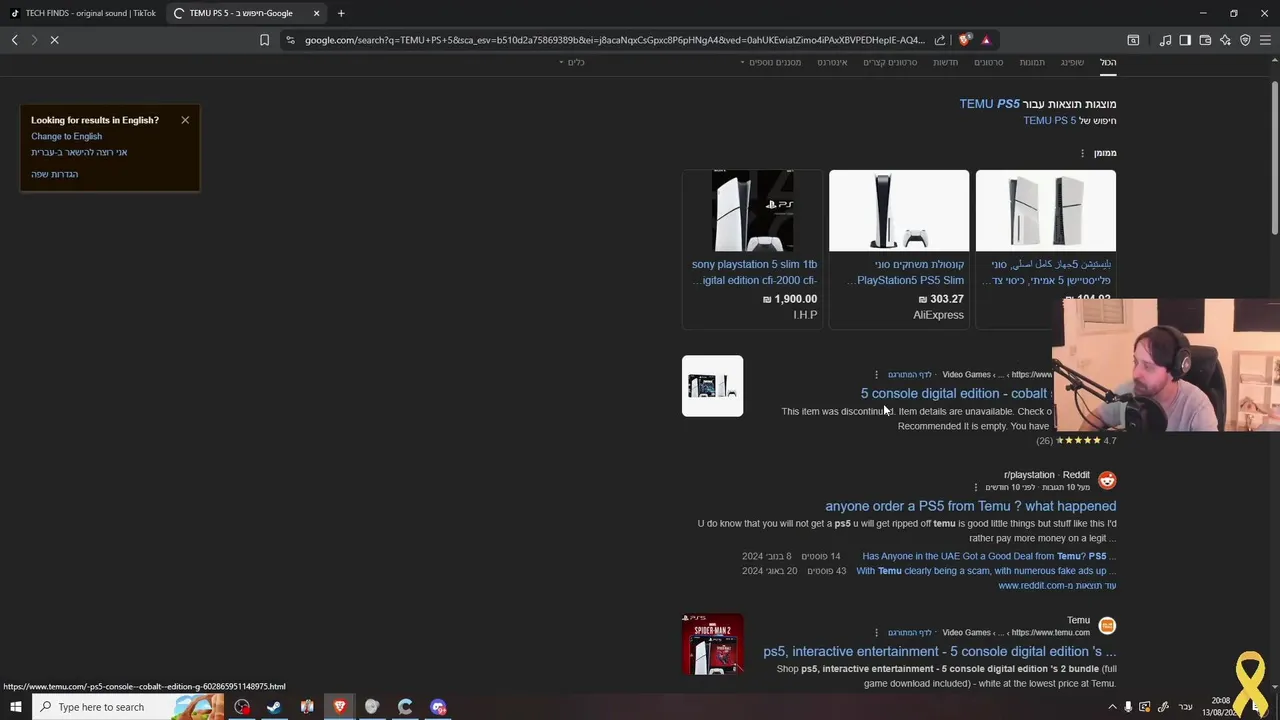The image size is (1280, 720).
Task: Open Brave Rewards triangle icon
Action: pyautogui.click(x=986, y=40)
